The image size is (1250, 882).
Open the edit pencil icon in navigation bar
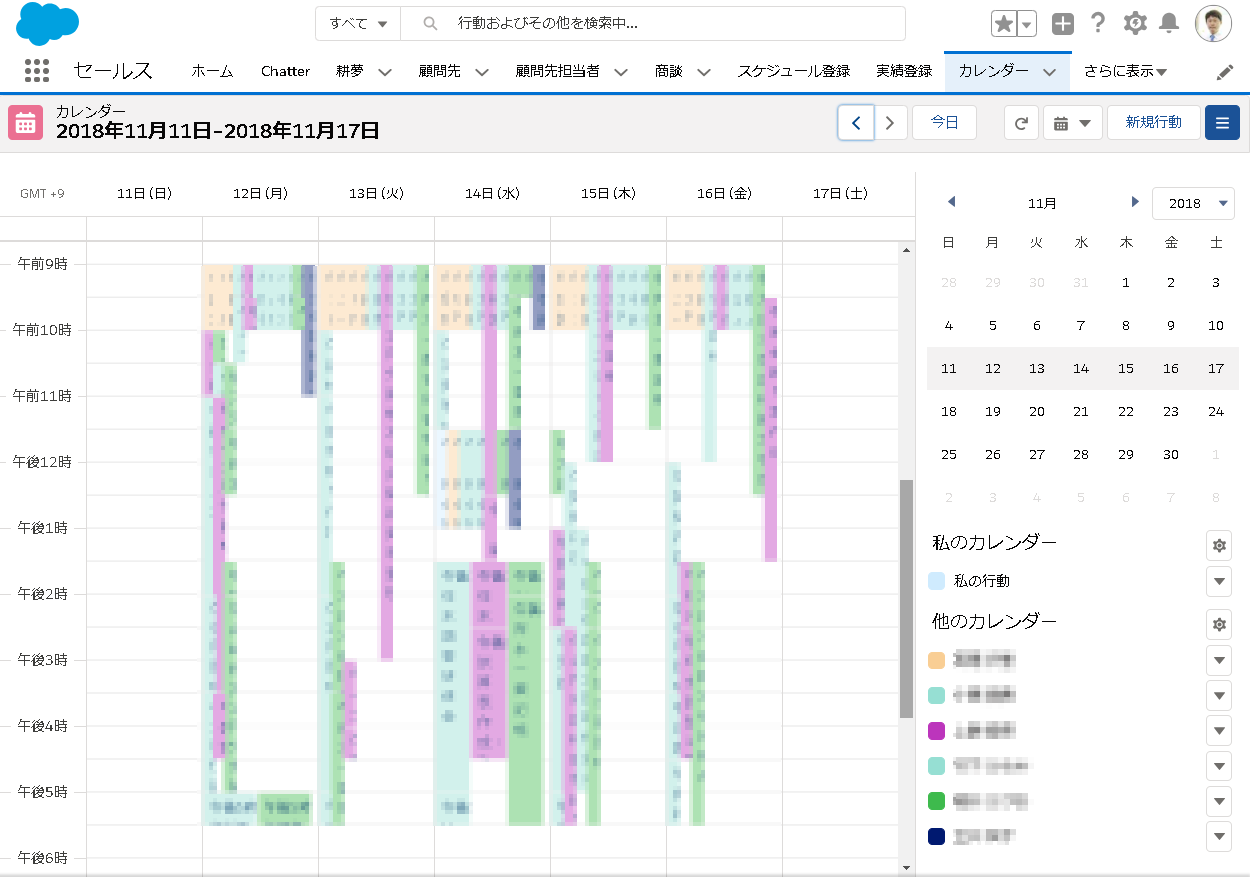(1224, 70)
